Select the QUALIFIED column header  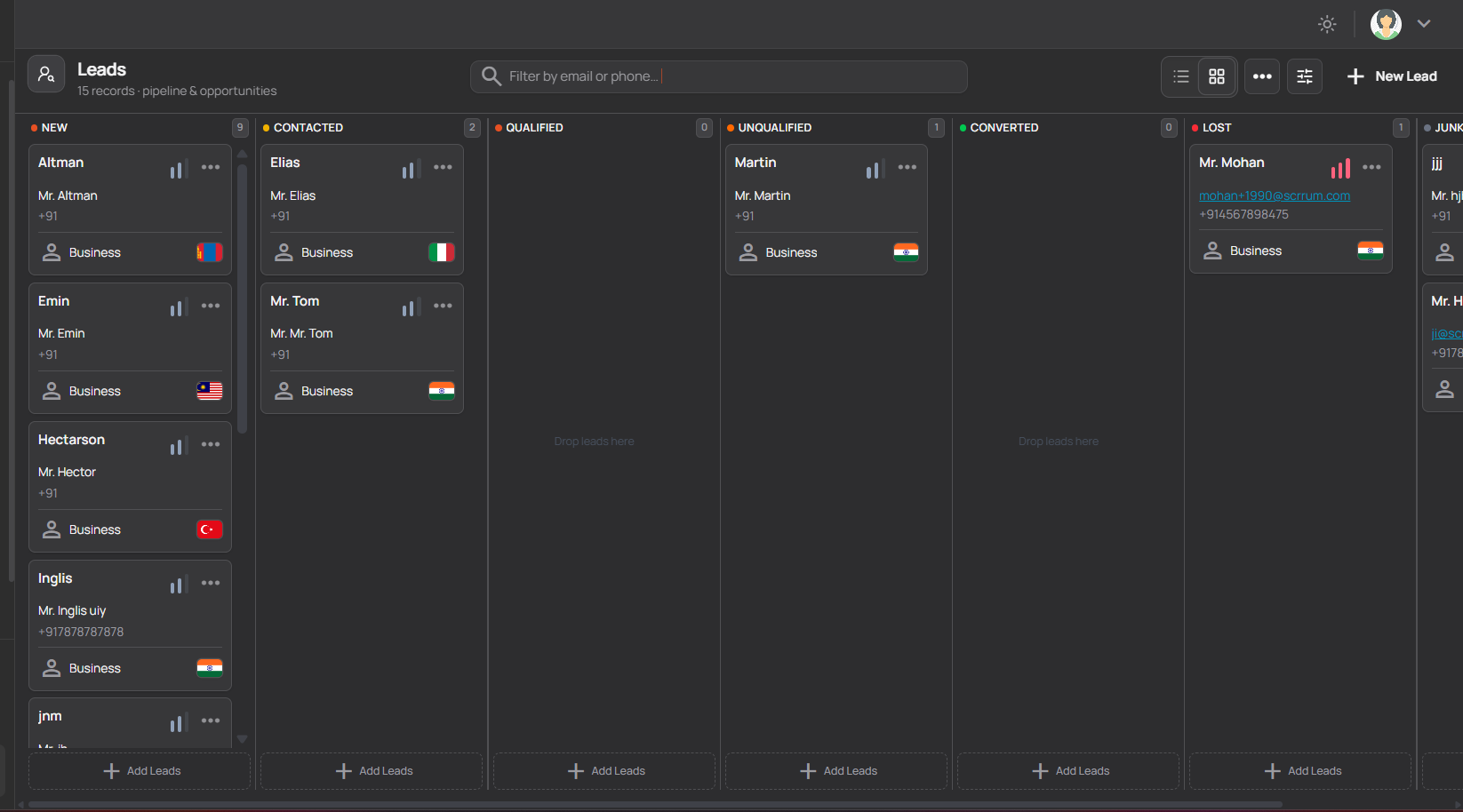[x=534, y=128]
